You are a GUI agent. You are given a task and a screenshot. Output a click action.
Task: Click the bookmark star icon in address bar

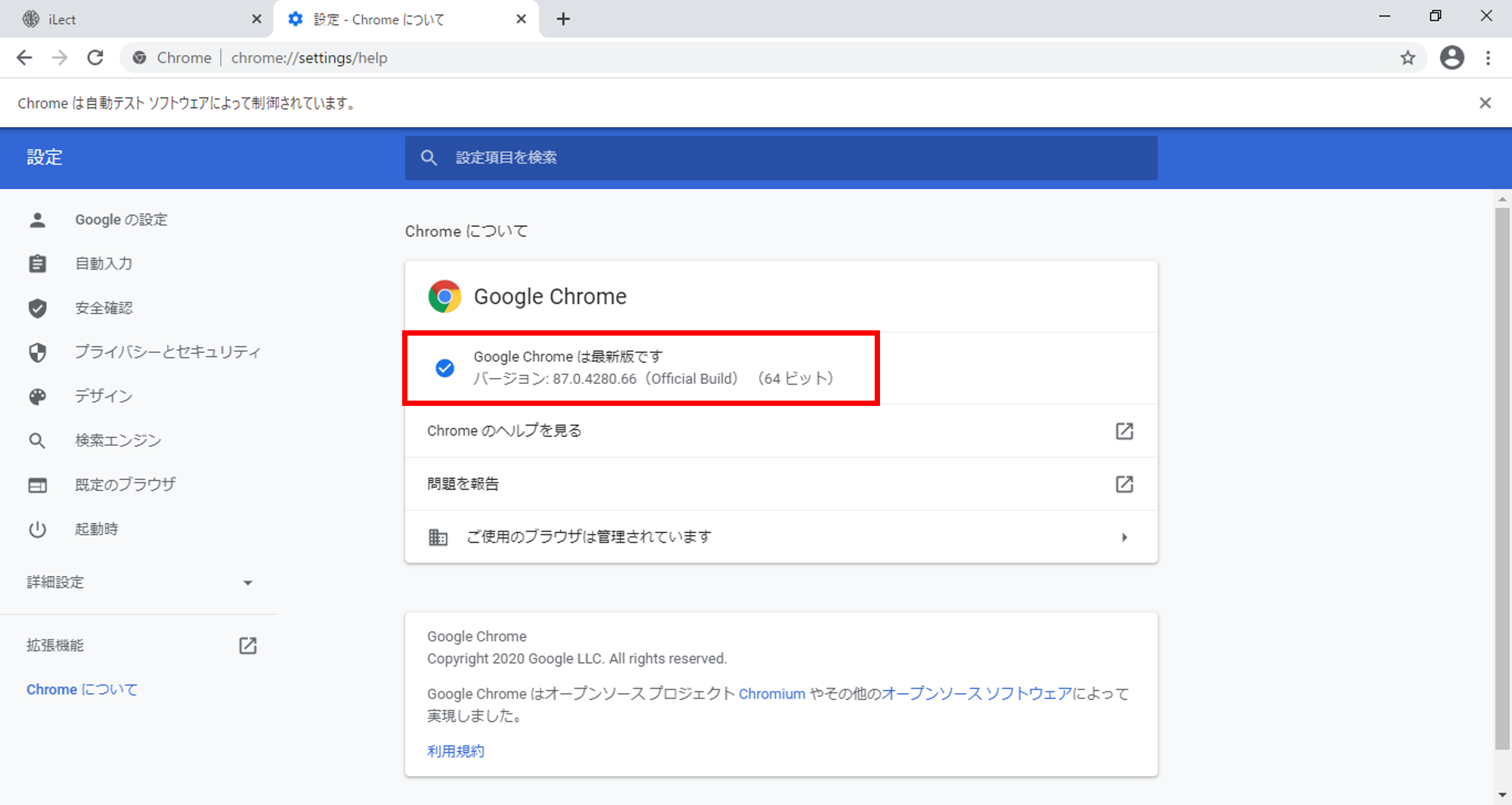click(x=1407, y=58)
